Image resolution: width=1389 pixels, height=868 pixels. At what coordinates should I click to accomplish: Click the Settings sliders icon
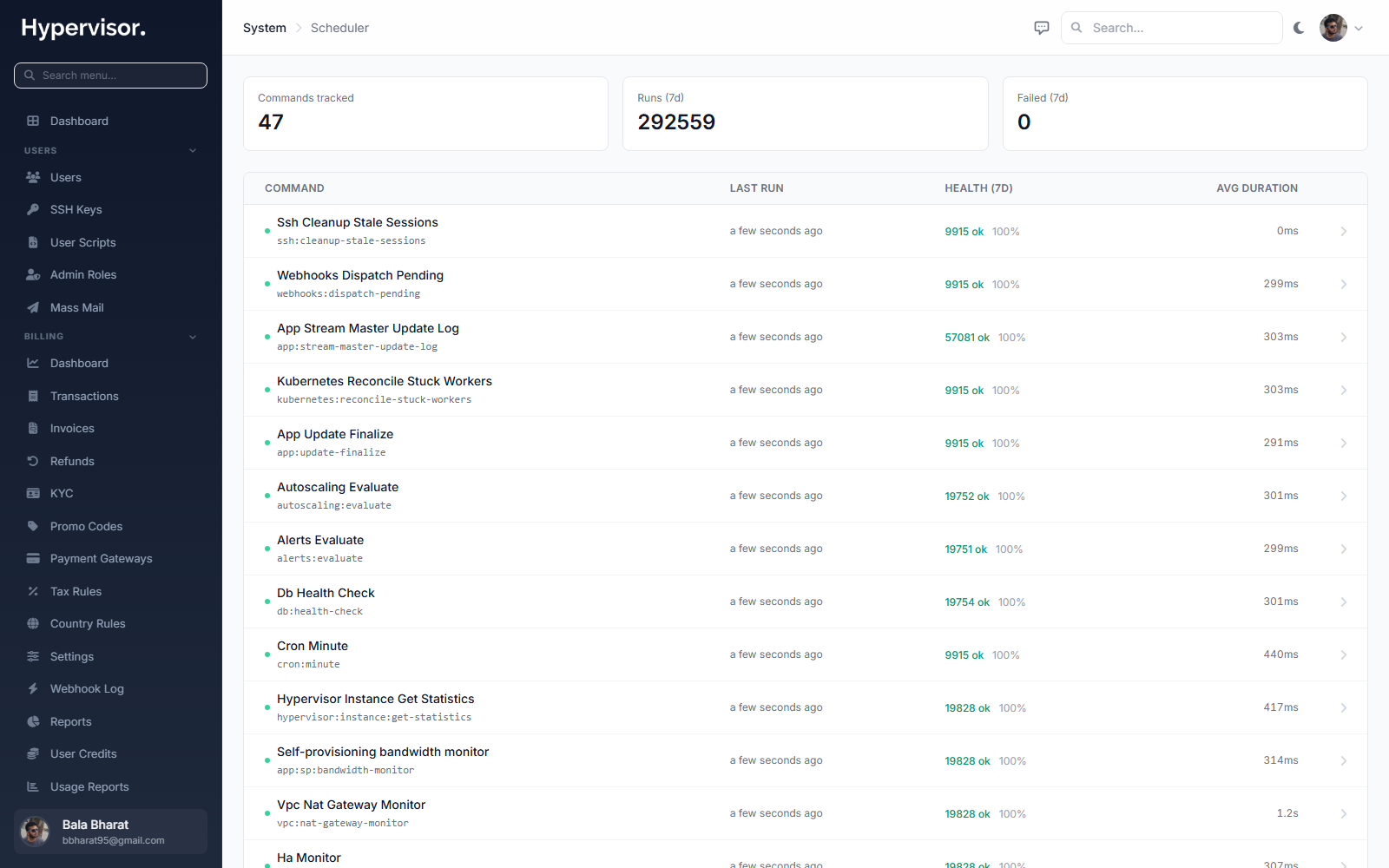[x=33, y=656]
